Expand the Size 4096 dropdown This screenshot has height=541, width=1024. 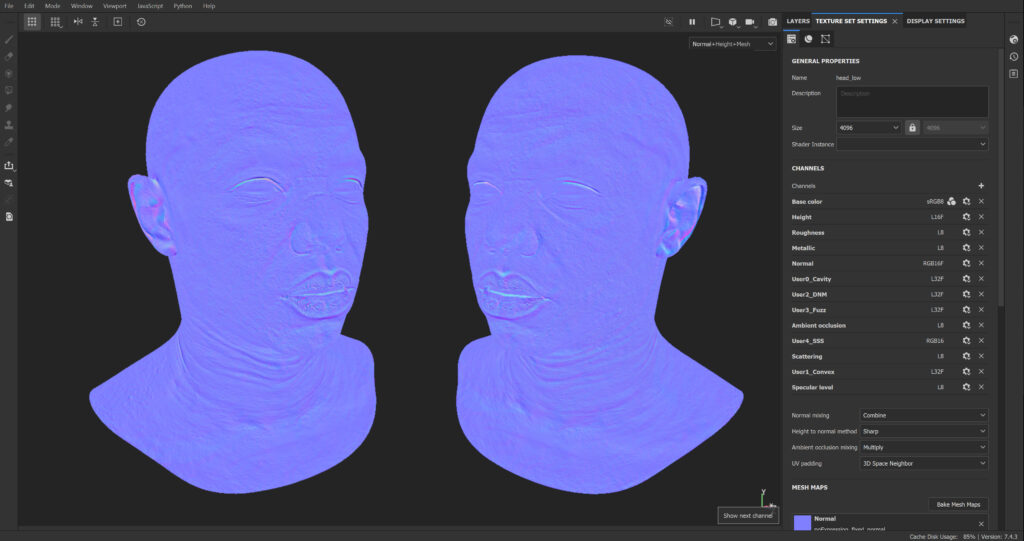[x=868, y=128]
